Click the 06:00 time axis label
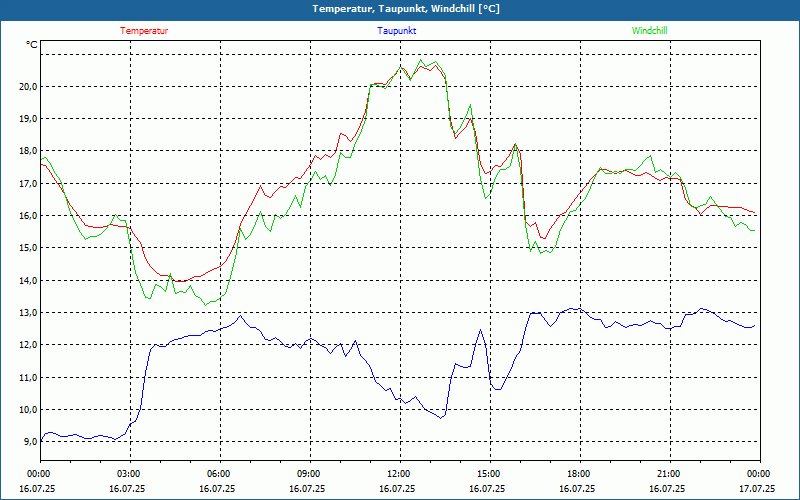Screen dimensions: 800x500 tap(220, 474)
